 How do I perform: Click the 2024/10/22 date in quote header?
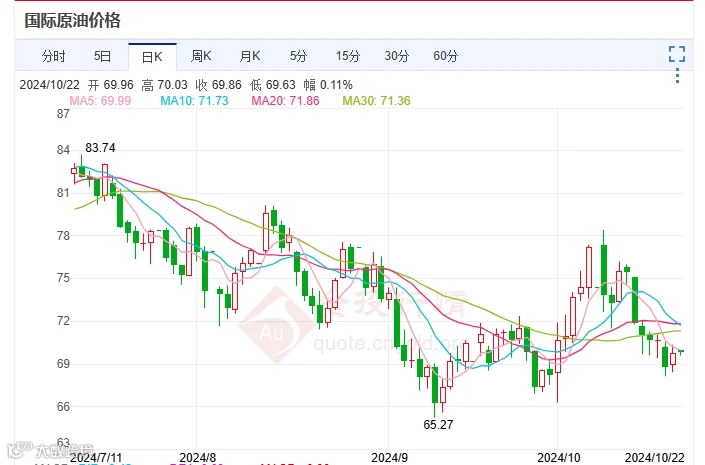tap(49, 85)
